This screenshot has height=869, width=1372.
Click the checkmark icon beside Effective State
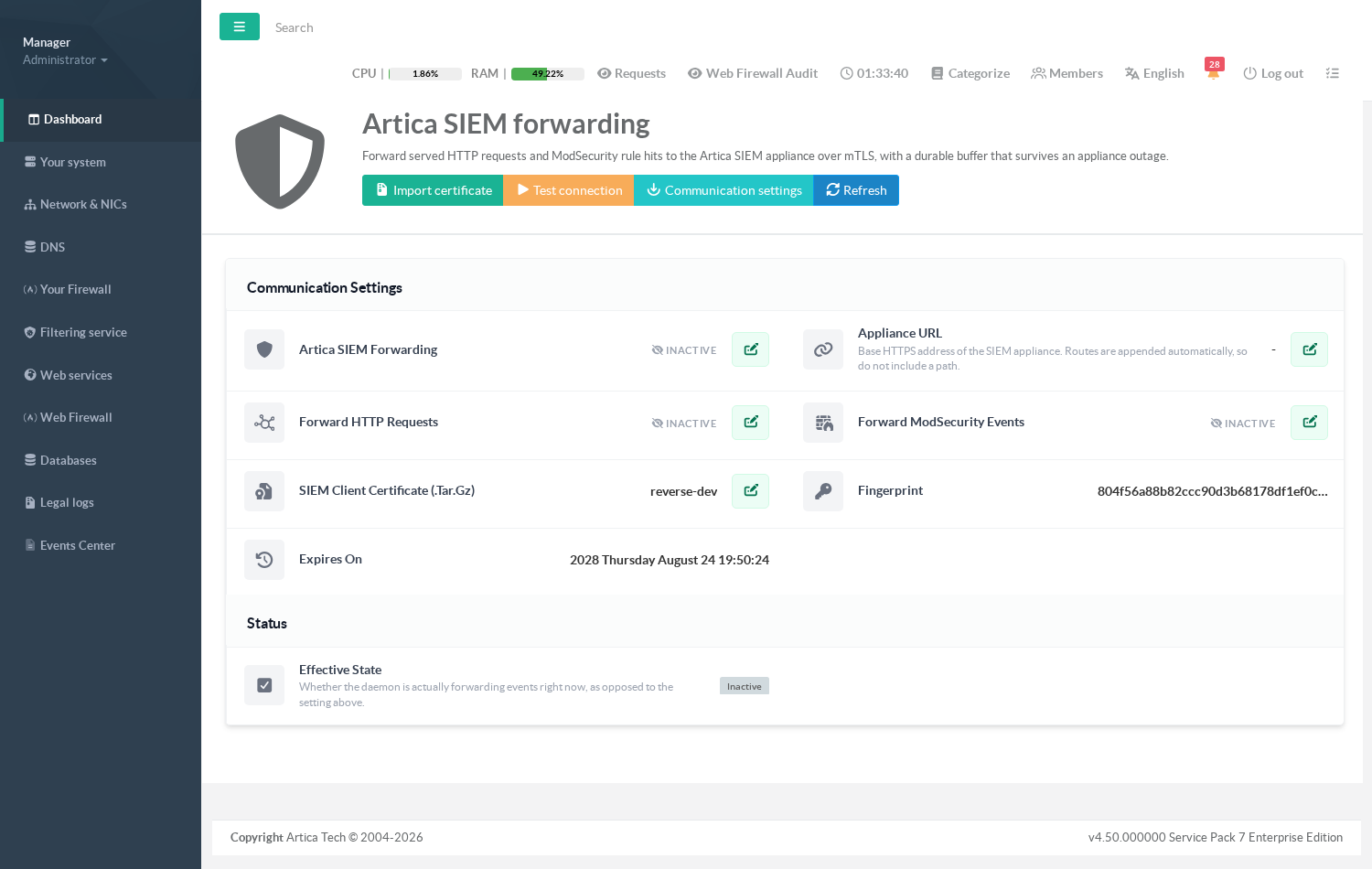264,685
